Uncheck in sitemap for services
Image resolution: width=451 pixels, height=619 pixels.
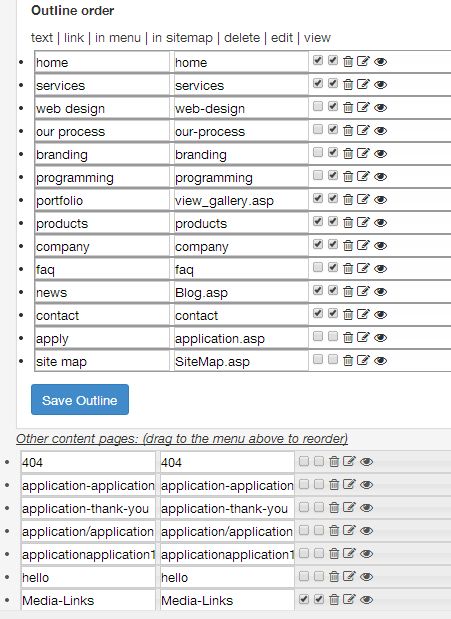point(333,83)
